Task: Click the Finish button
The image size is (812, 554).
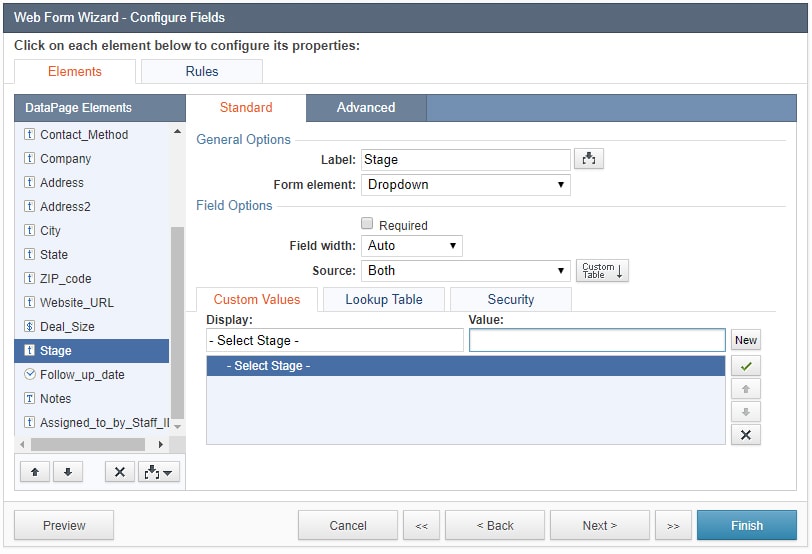Action: coord(746,526)
